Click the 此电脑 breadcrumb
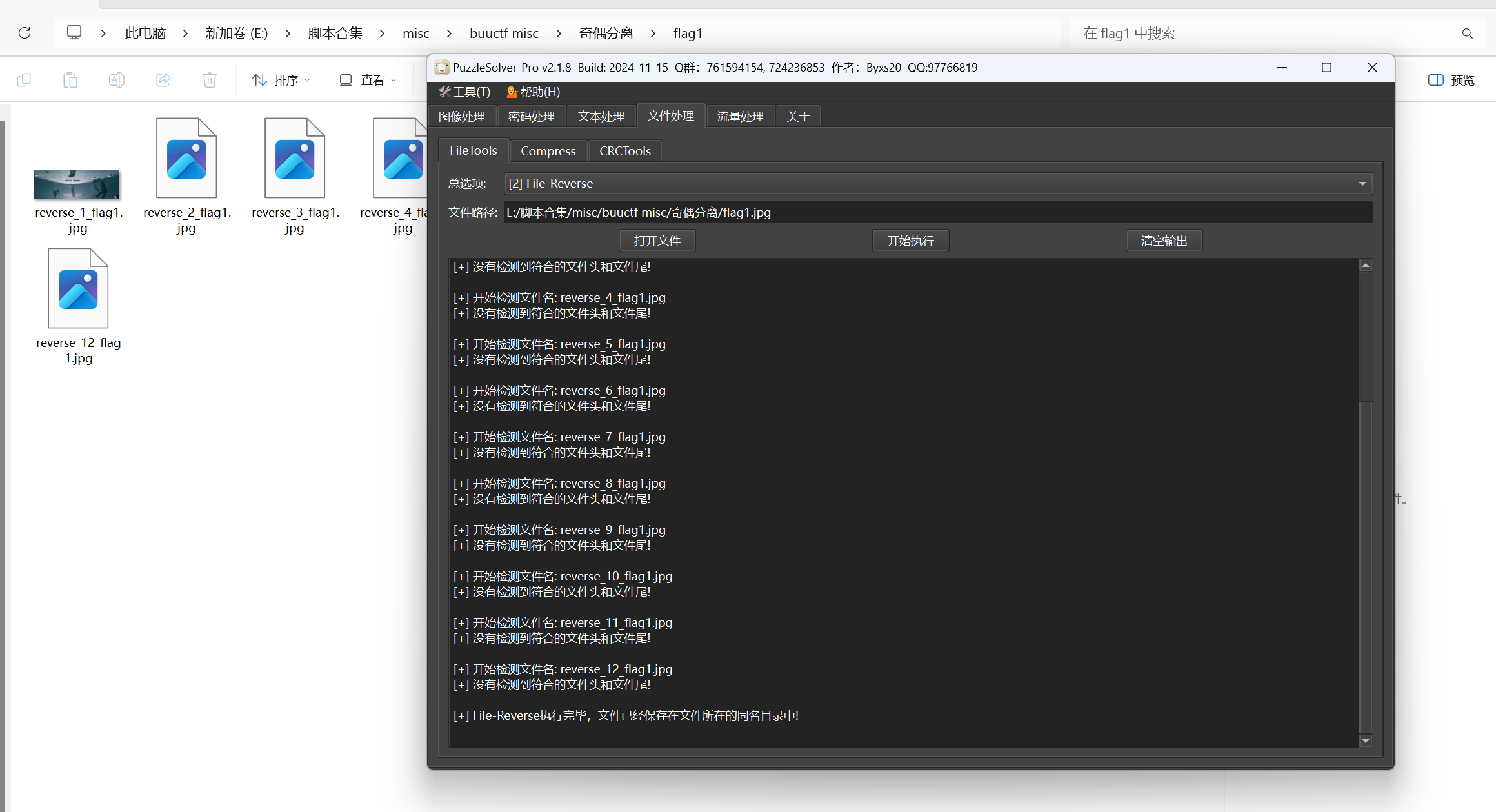This screenshot has height=812, width=1496. point(146,34)
